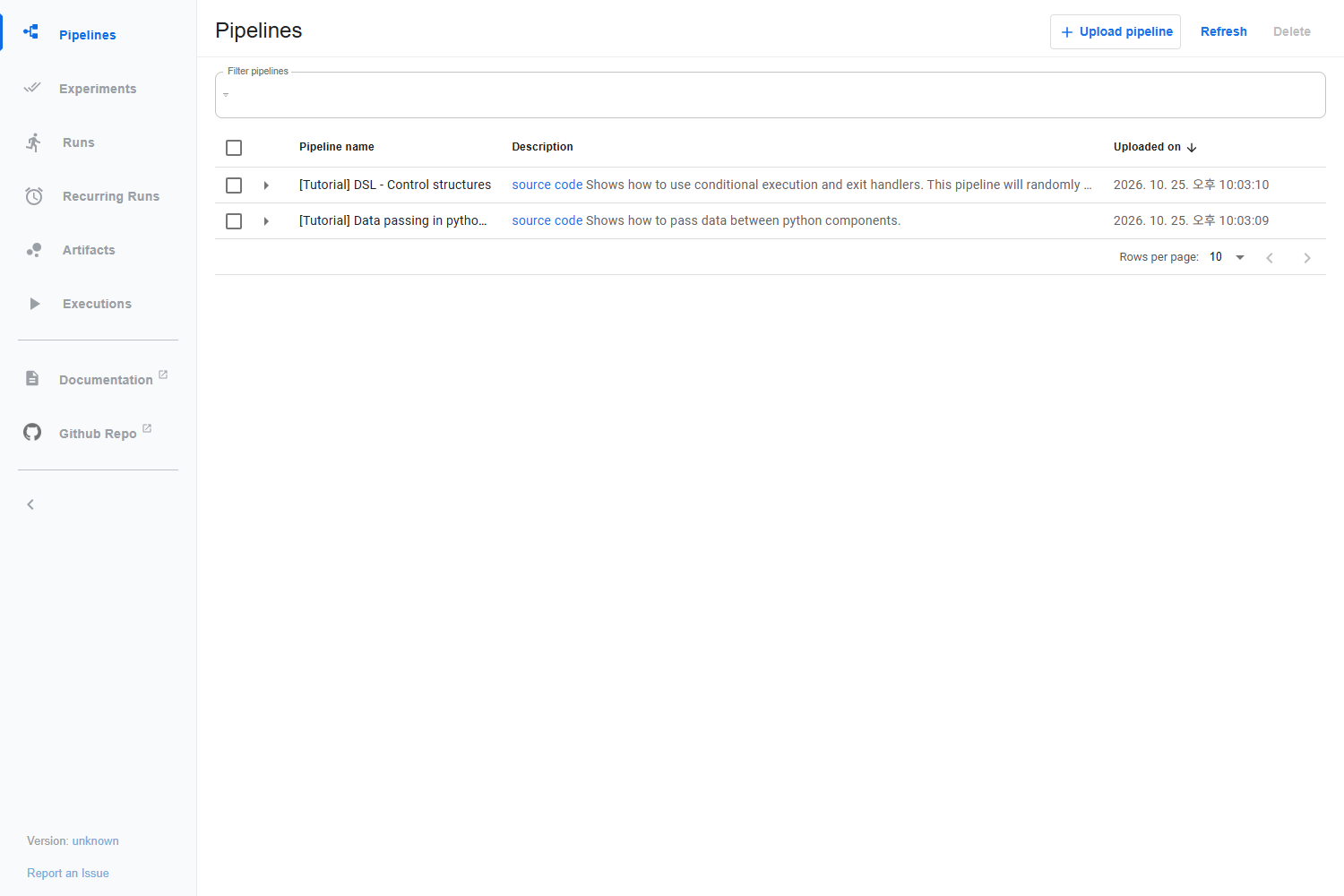Image resolution: width=1344 pixels, height=896 pixels.
Task: Open the Executions section
Action: point(97,304)
